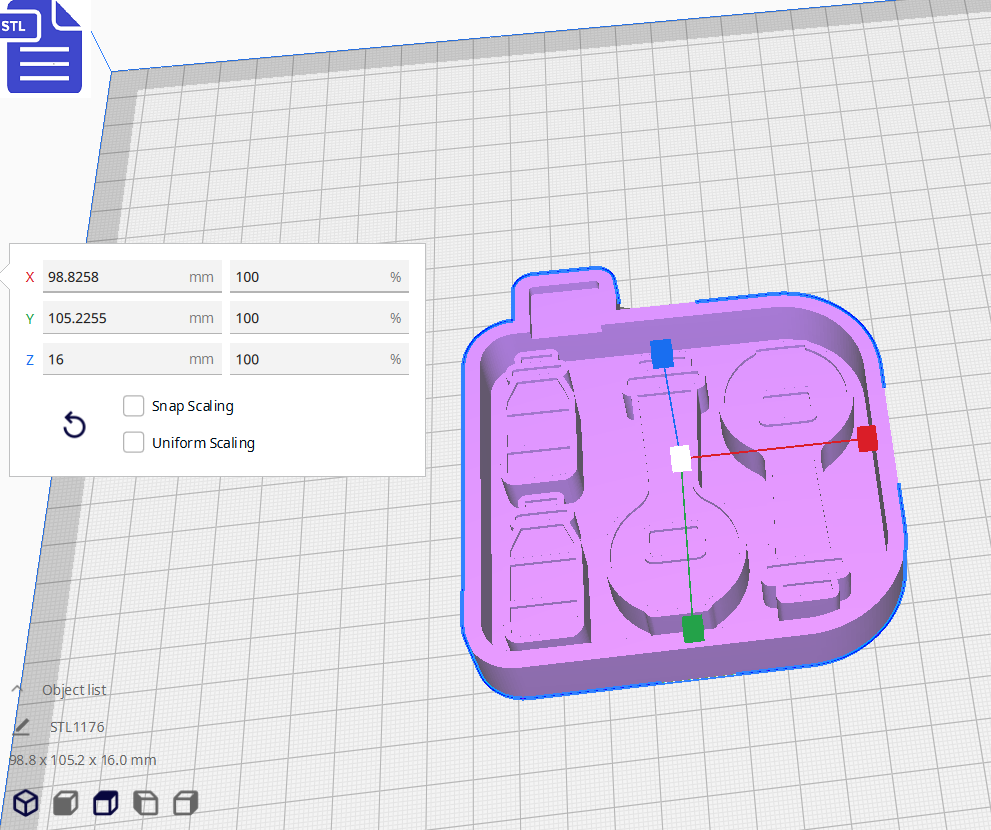Viewport: 991px width, 830px height.
Task: Collapse the Object list panel
Action: click(16, 689)
